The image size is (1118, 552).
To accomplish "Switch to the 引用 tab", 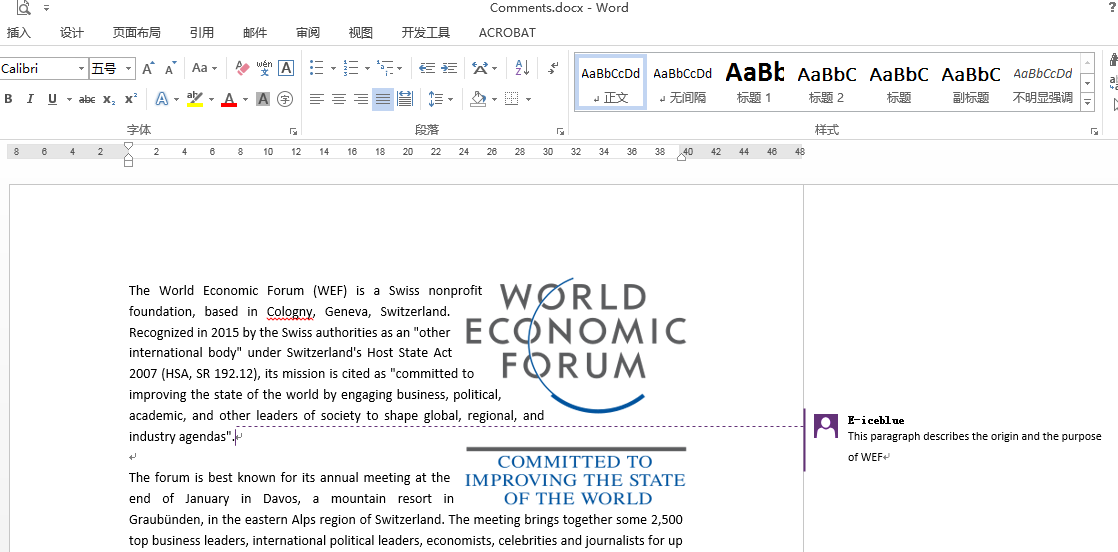I will (x=202, y=33).
